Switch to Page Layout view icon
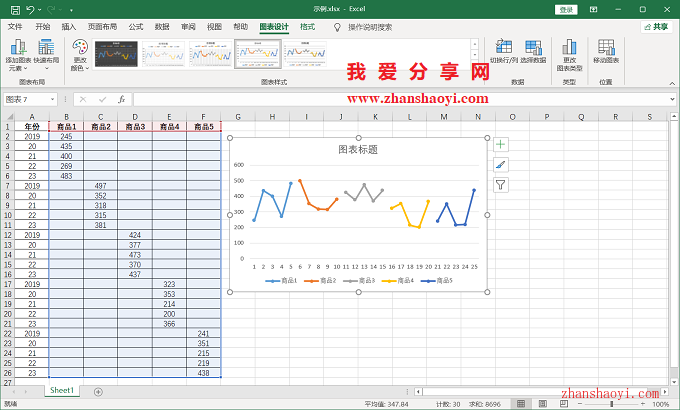Viewport: 680px width, 410px height. point(543,404)
